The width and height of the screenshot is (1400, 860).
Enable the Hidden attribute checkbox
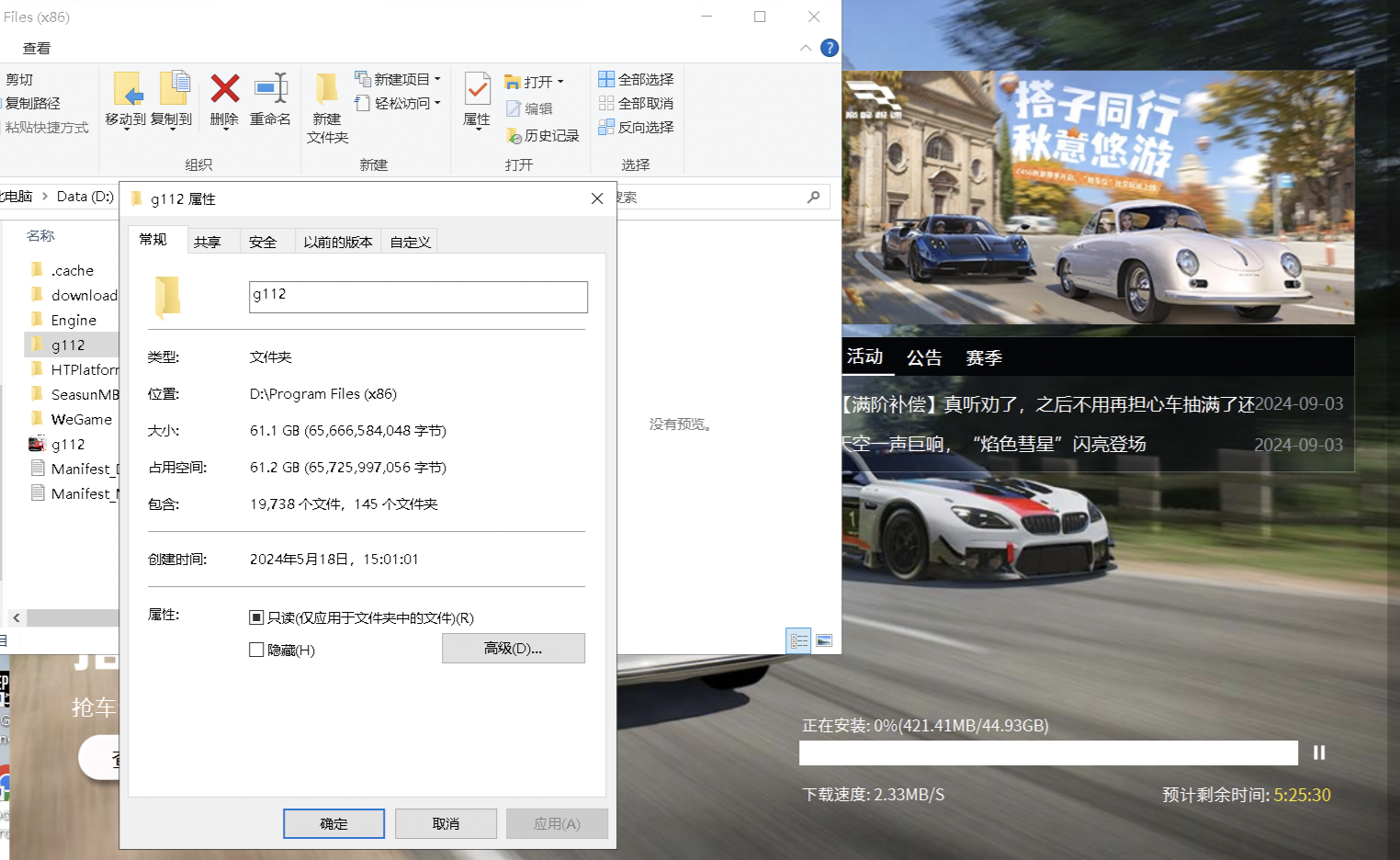256,650
